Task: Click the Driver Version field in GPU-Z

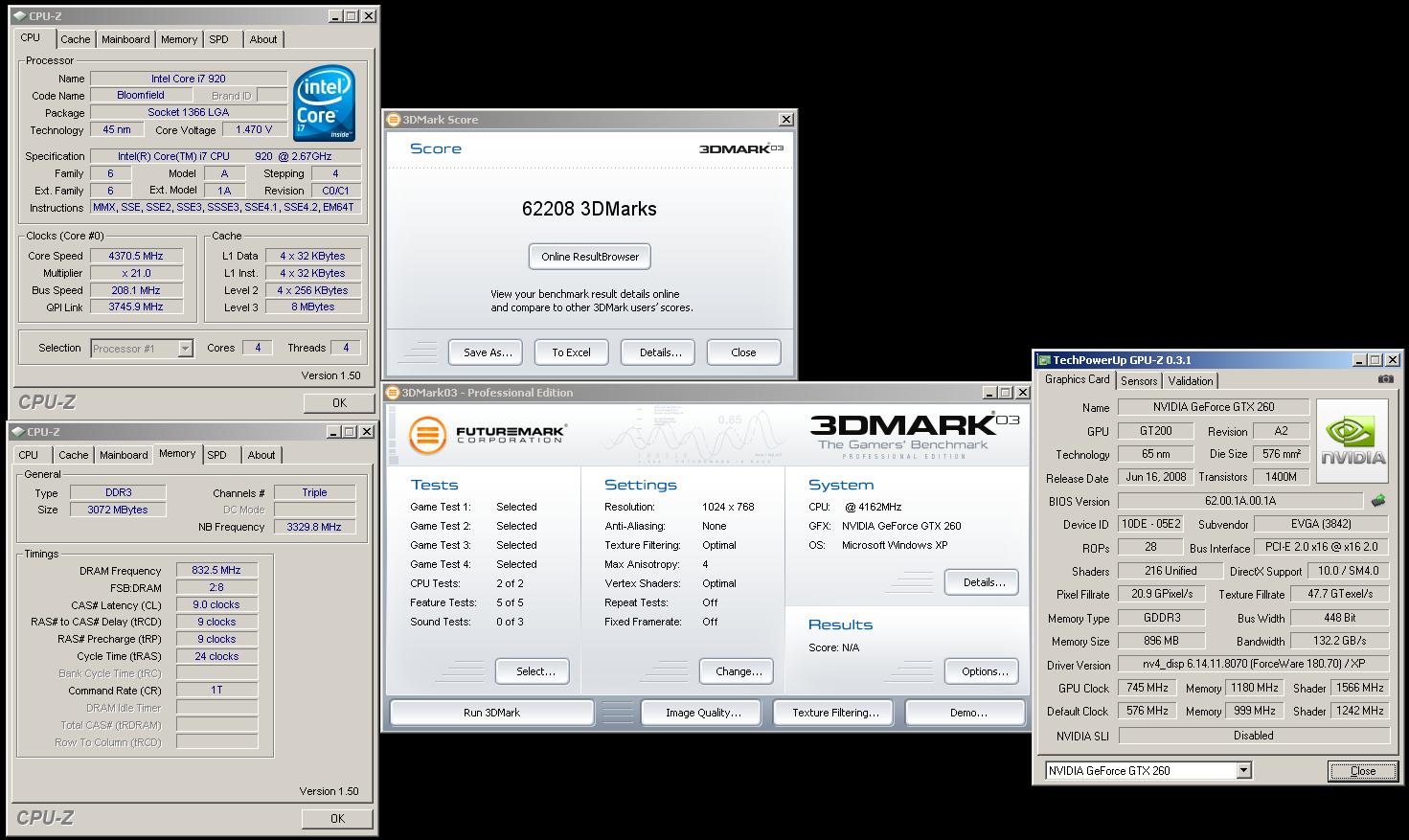Action: [x=1253, y=664]
